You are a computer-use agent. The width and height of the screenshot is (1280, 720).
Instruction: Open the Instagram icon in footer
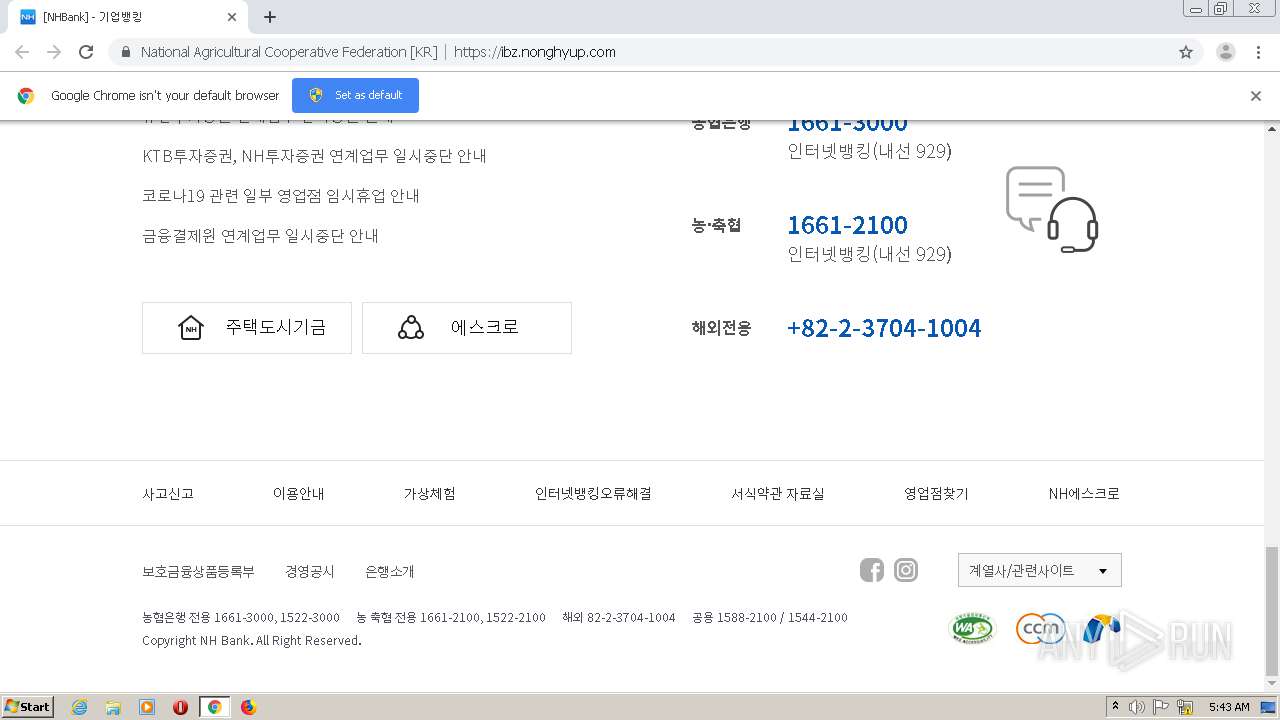(x=906, y=570)
